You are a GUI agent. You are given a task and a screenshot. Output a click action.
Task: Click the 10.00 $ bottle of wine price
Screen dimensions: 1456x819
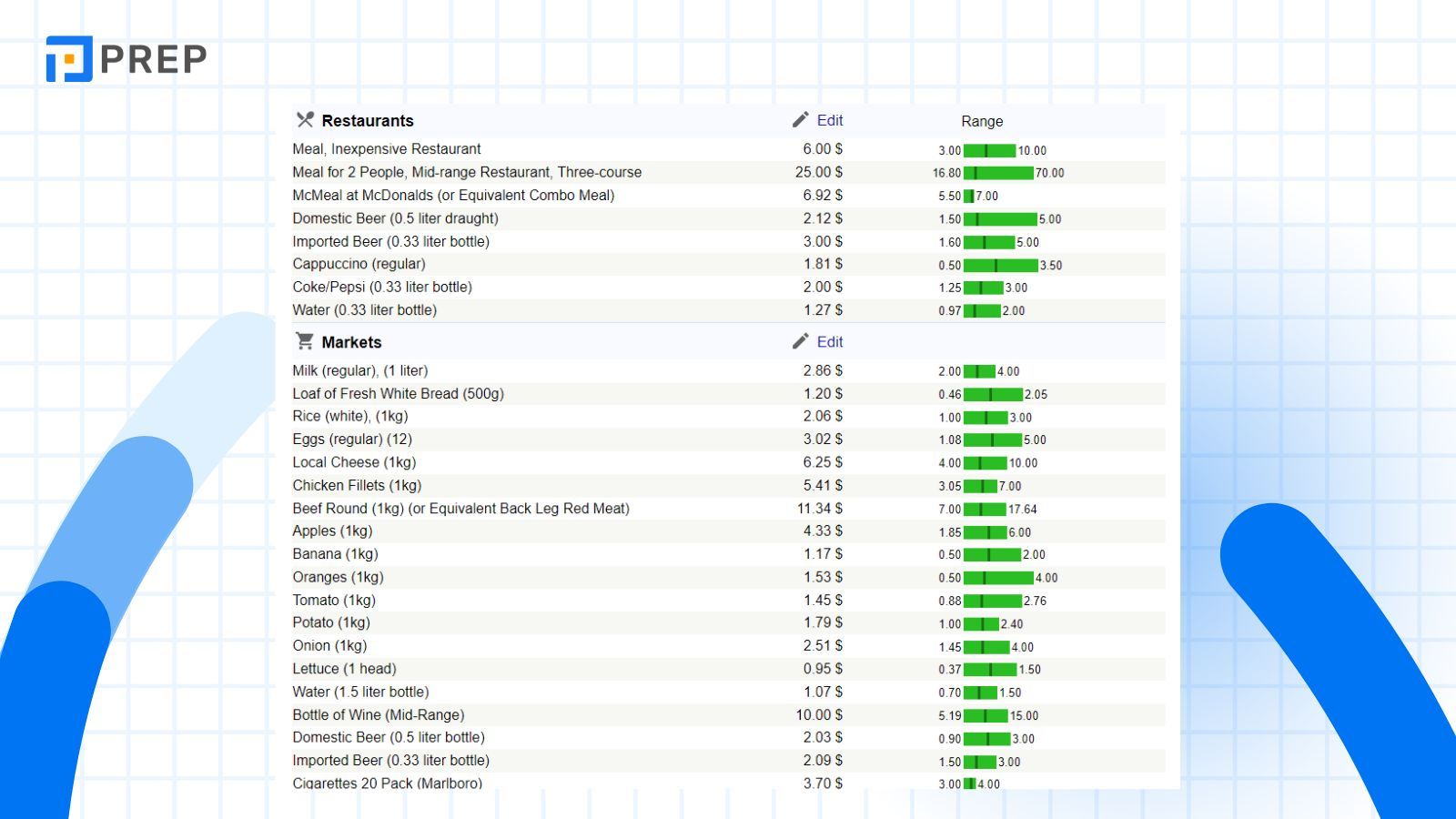point(819,714)
